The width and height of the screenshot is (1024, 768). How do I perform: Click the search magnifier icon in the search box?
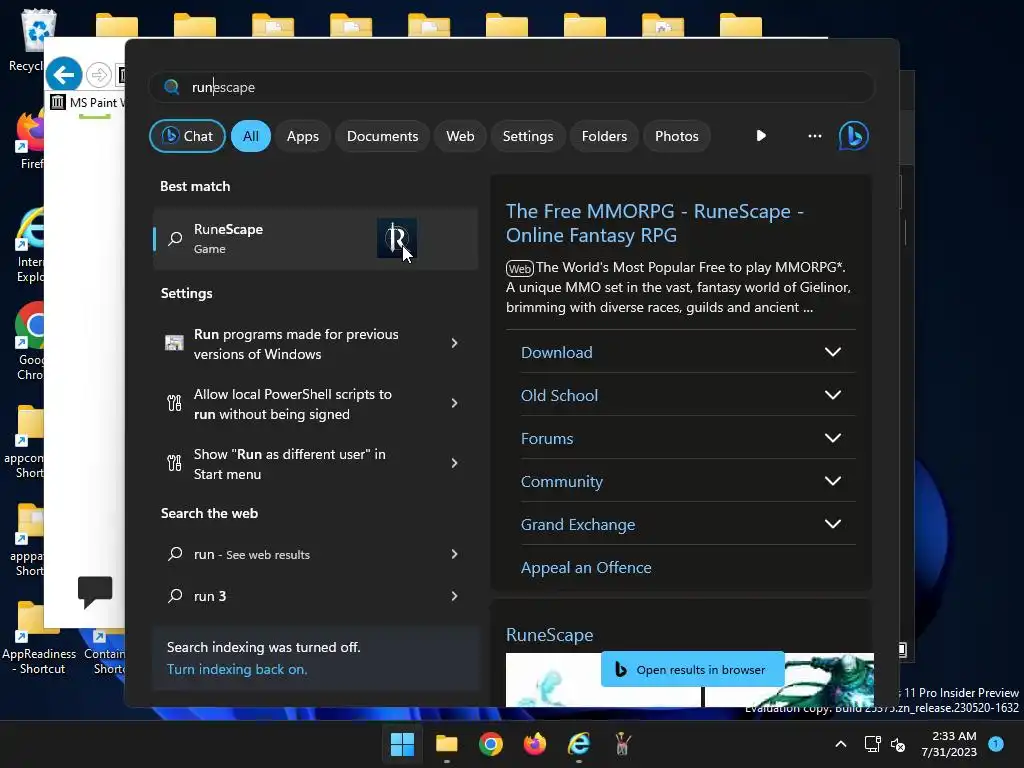[172, 88]
